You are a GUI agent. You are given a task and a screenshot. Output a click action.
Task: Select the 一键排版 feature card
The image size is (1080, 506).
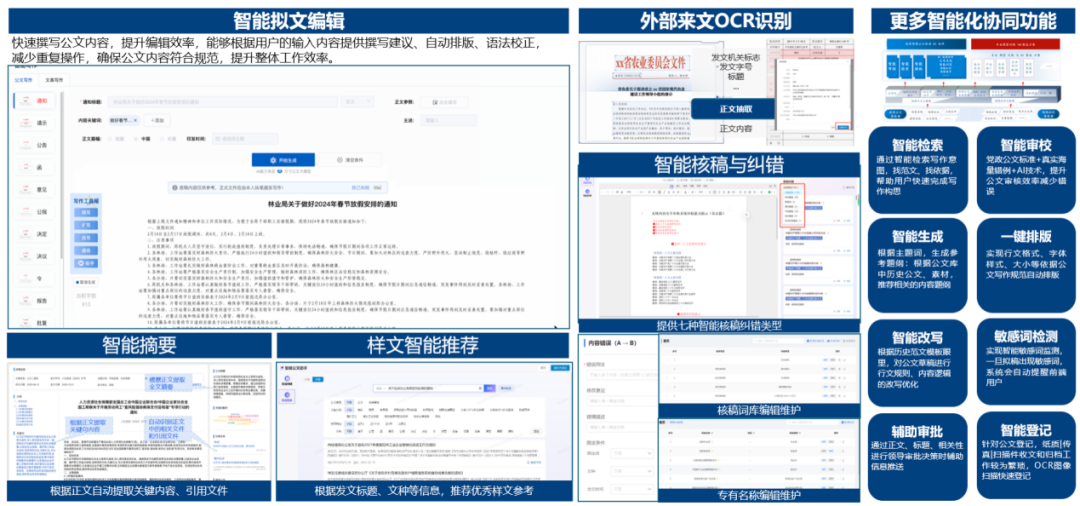(1026, 264)
